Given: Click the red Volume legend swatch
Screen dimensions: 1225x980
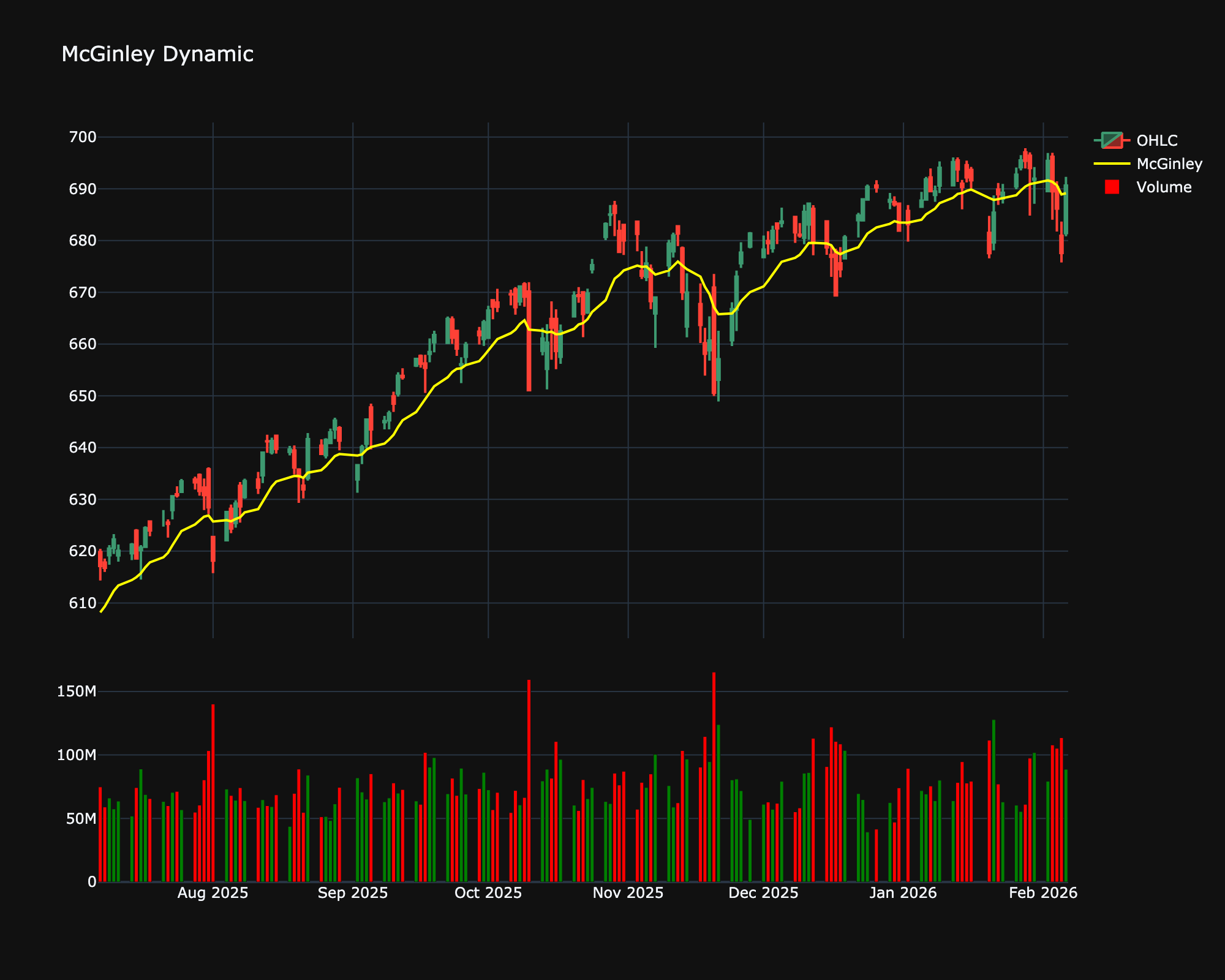Looking at the screenshot, I should 1112,187.
